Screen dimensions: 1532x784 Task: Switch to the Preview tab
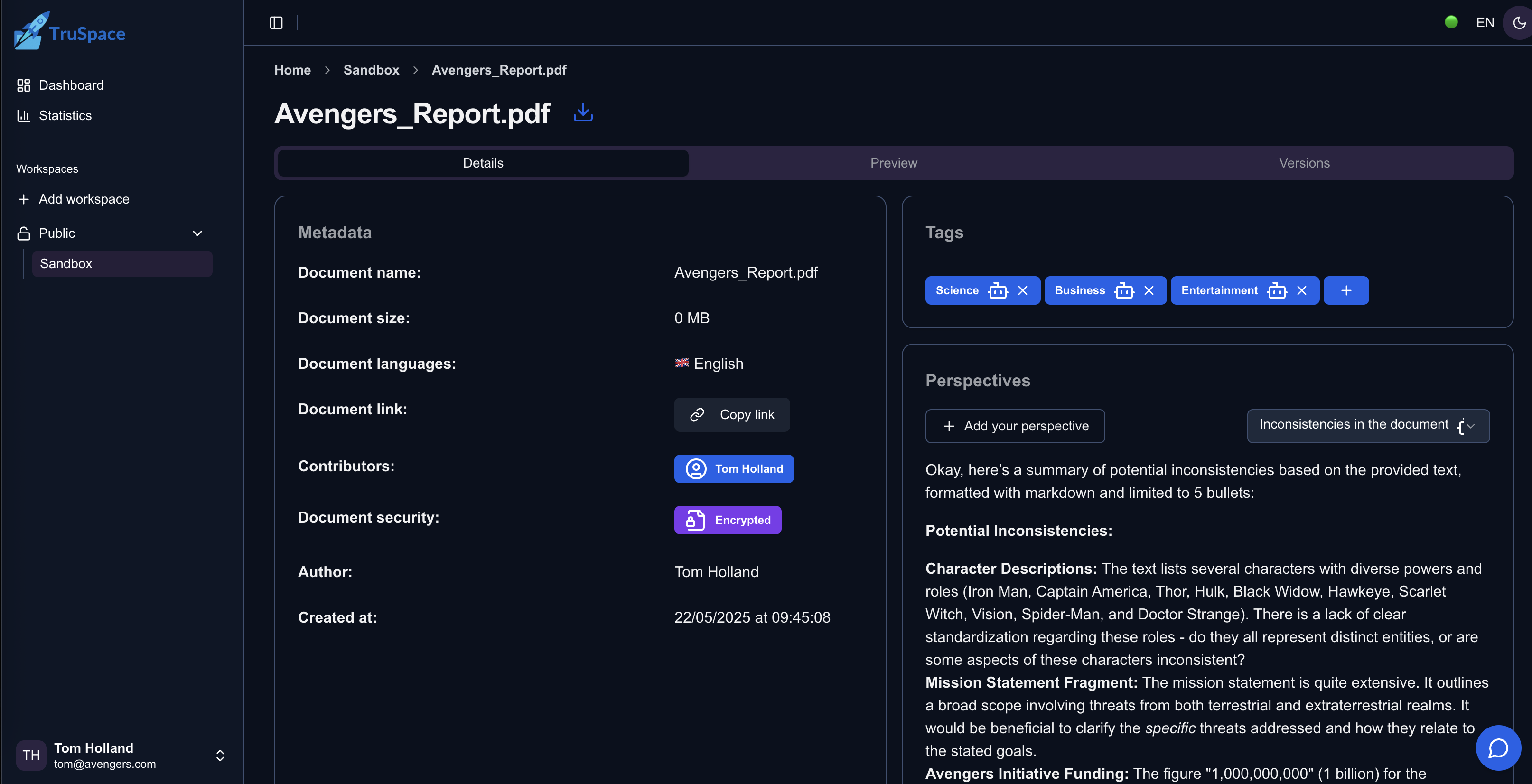coord(894,162)
